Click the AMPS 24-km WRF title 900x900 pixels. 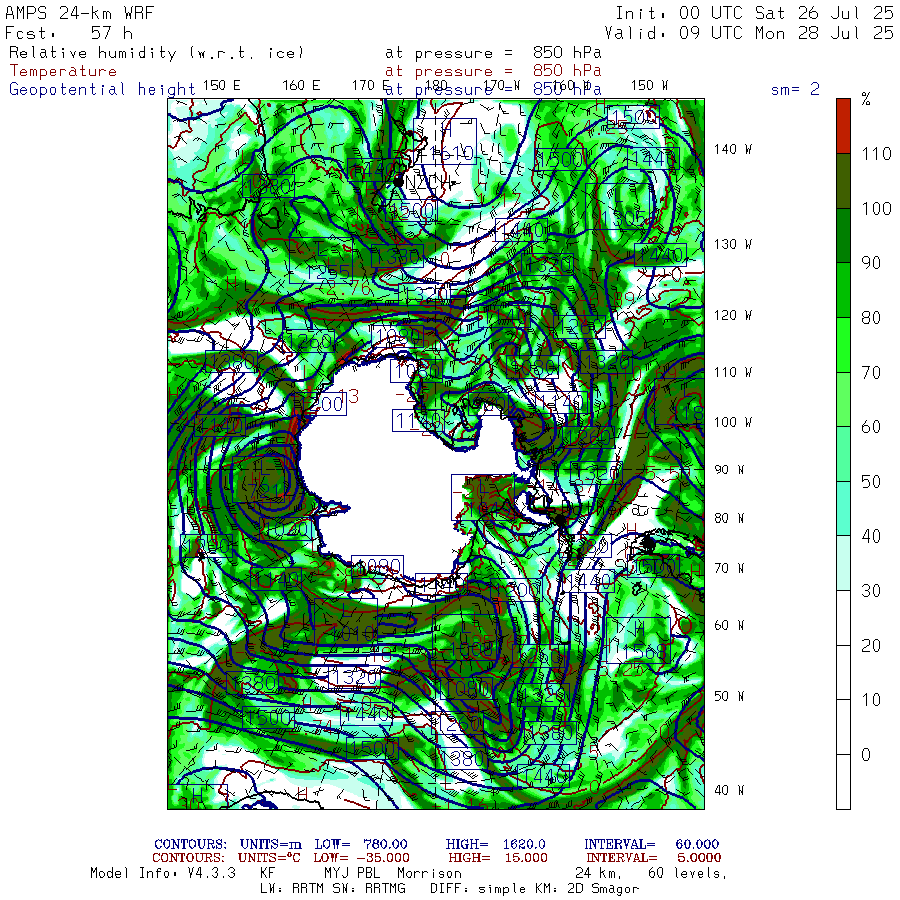point(79,13)
